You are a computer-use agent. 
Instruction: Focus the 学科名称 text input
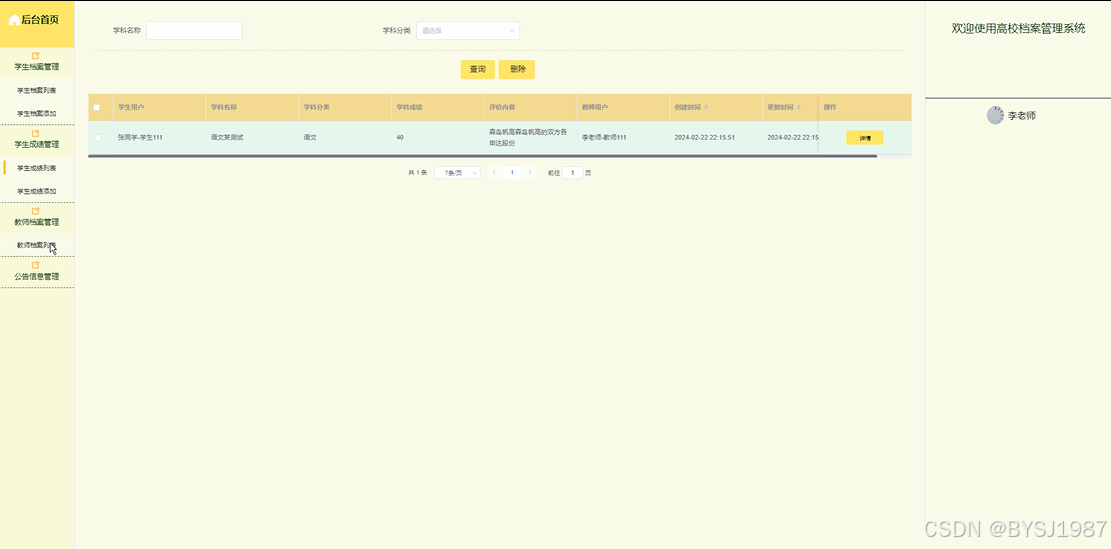pos(194,30)
